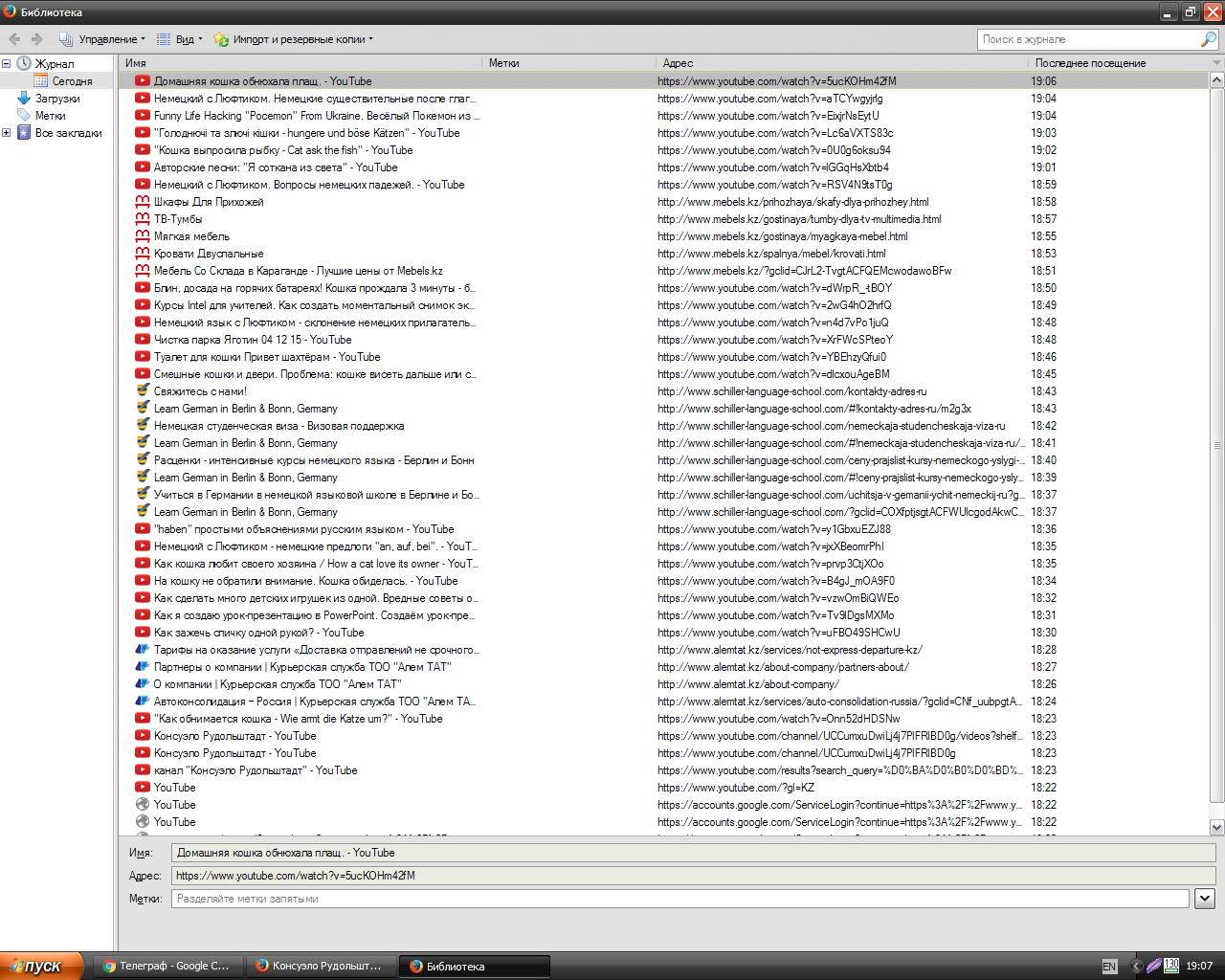Click globe icon of the last YouTube row
1225x980 pixels.
143,821
